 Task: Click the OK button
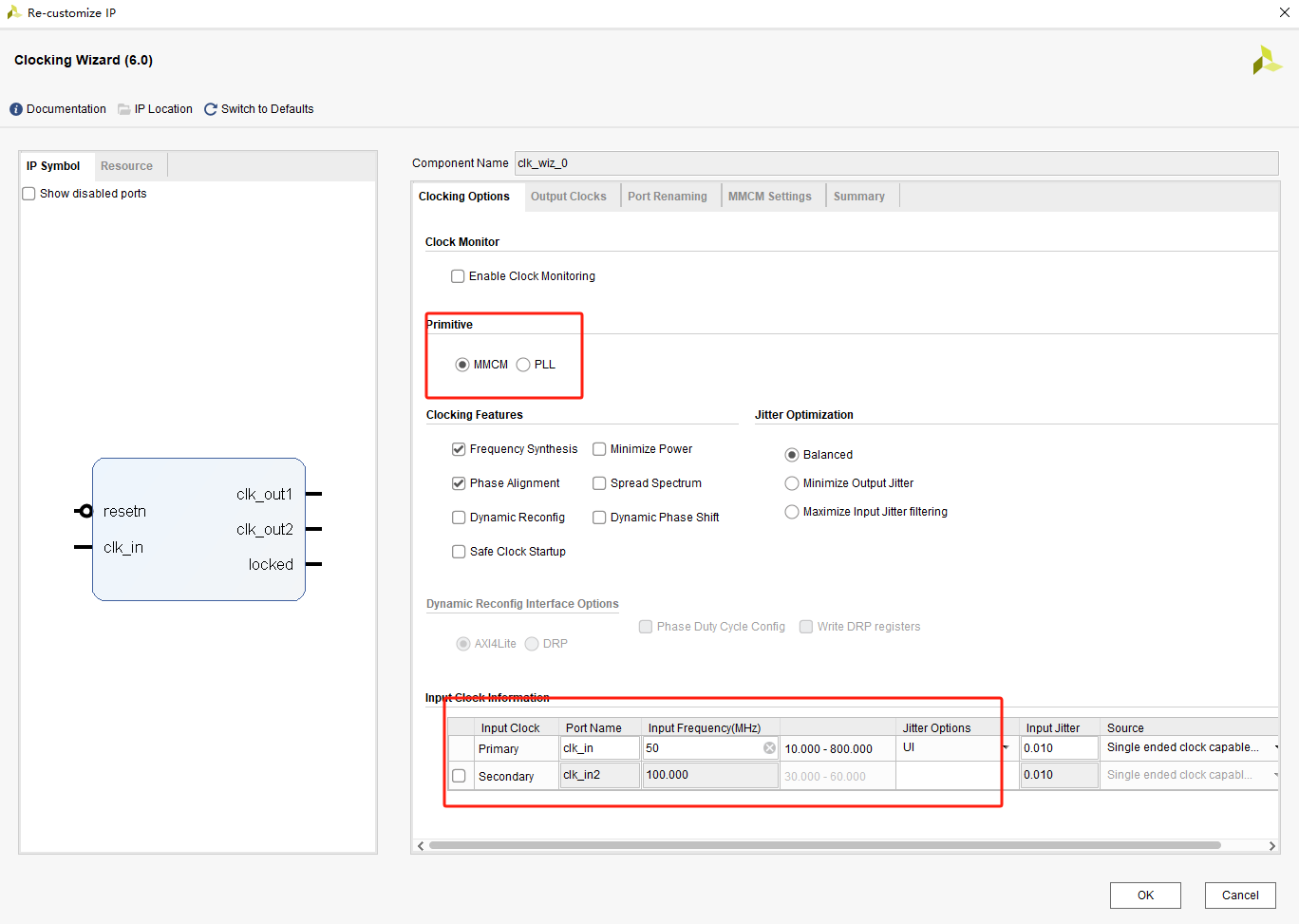[x=1145, y=896]
